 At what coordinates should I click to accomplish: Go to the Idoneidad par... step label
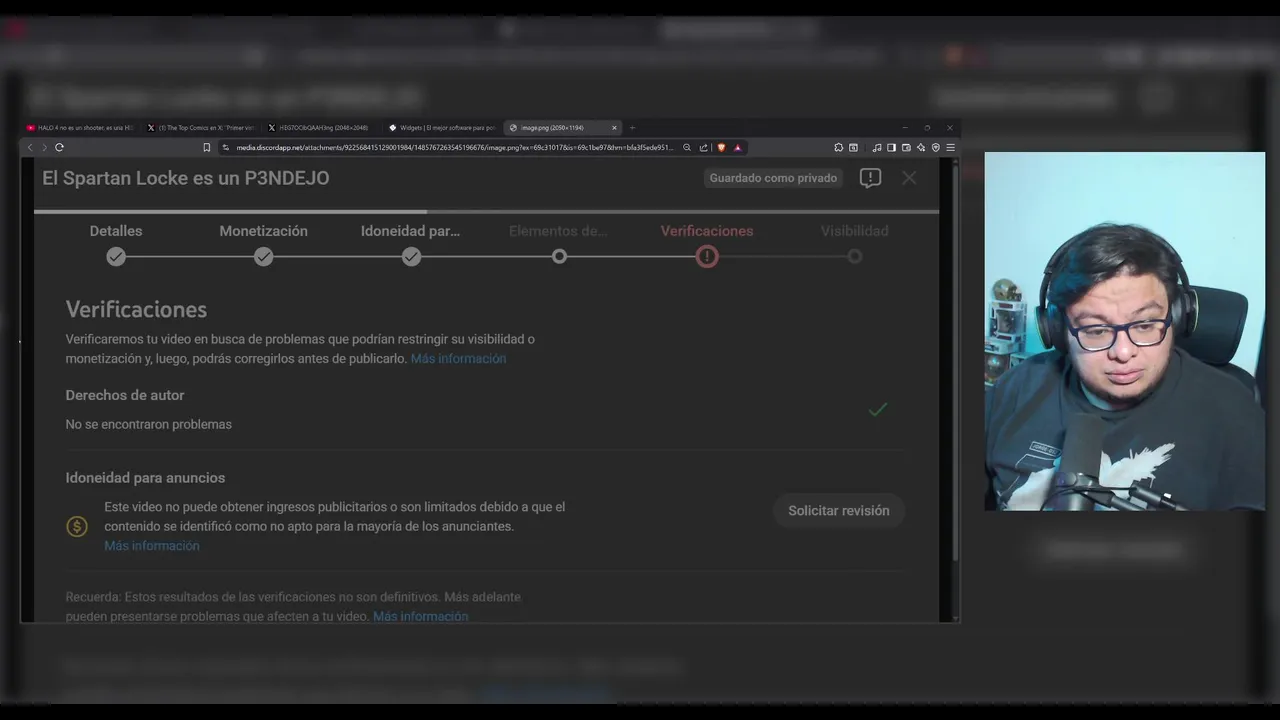(411, 231)
